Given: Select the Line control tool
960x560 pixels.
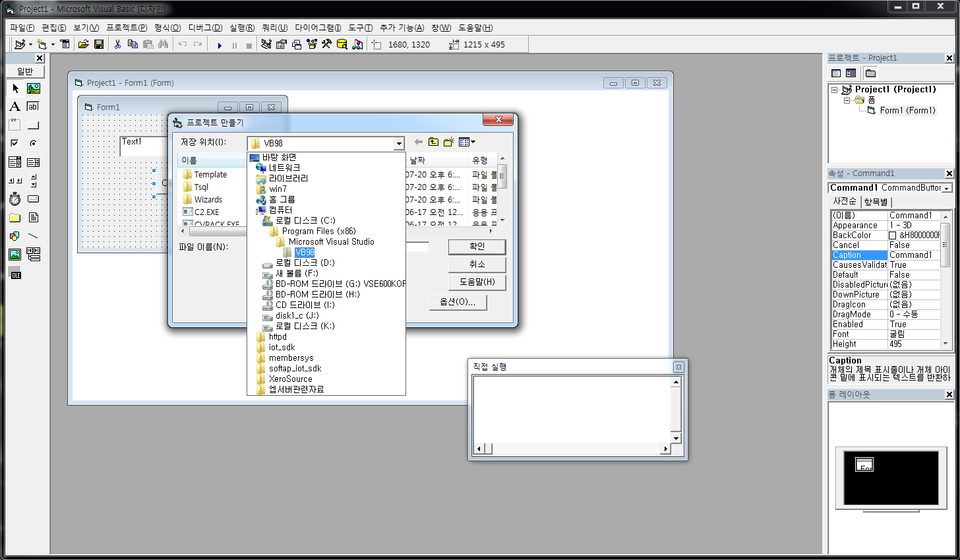Looking at the screenshot, I should click(x=33, y=236).
